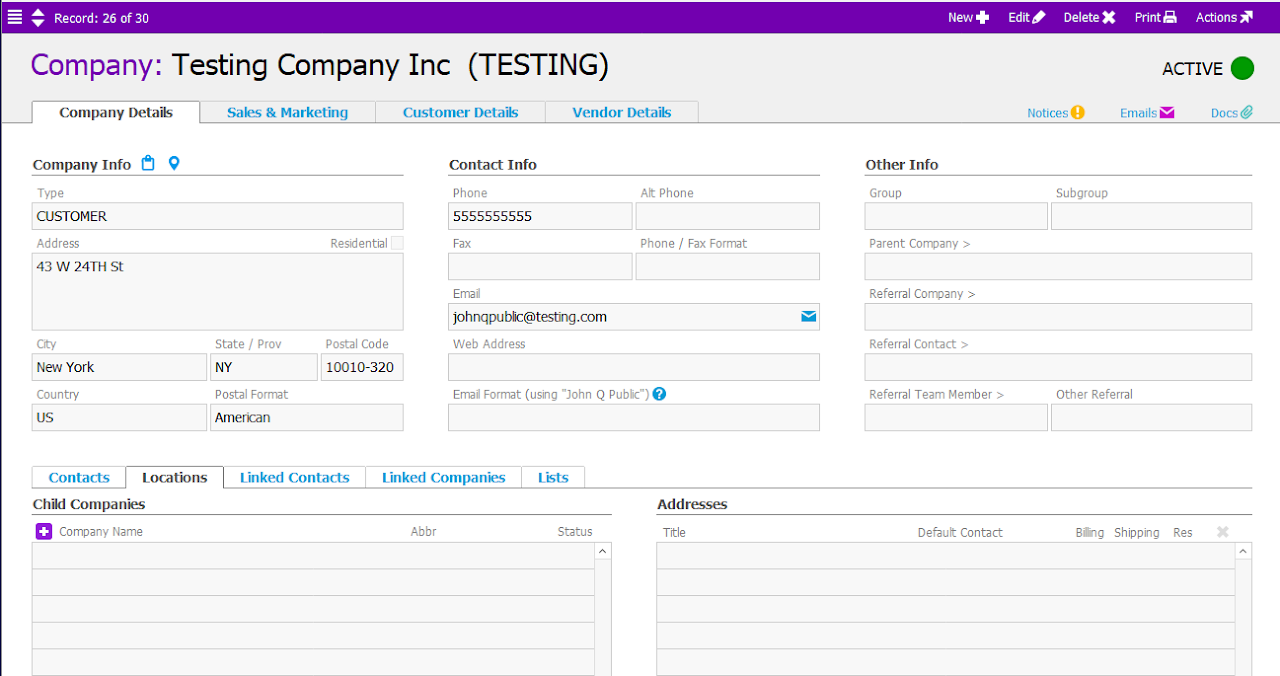Click the Web Address field

click(x=634, y=367)
